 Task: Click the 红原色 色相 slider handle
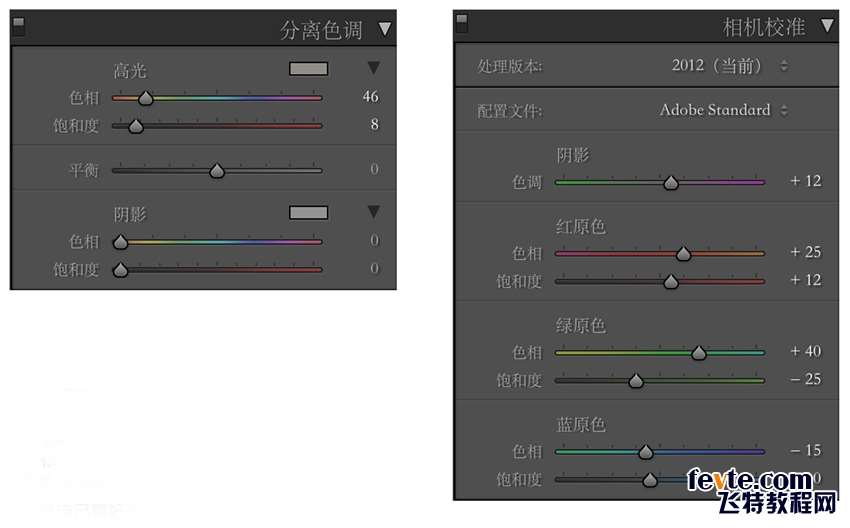click(683, 254)
